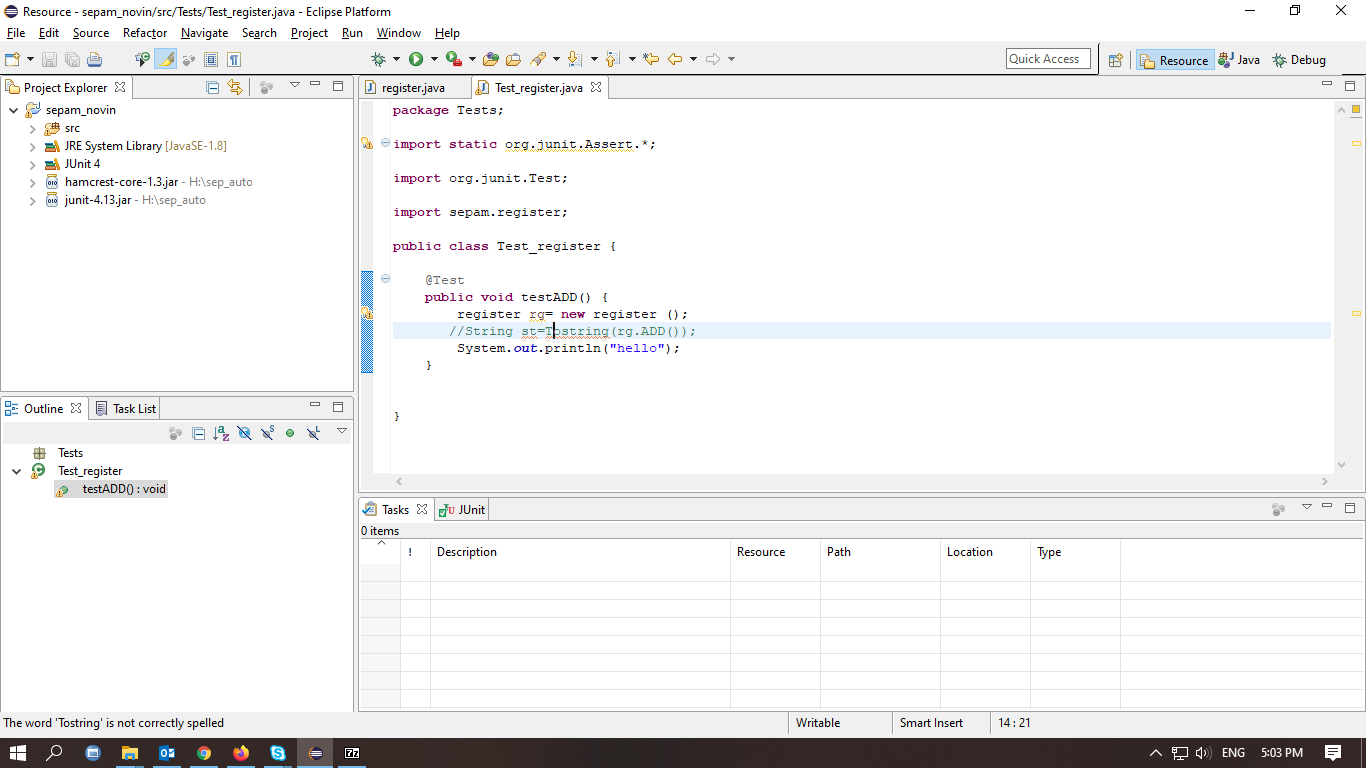The width and height of the screenshot is (1366, 768).
Task: Open a new Java project wizard icon
Action: pyautogui.click(x=14, y=59)
